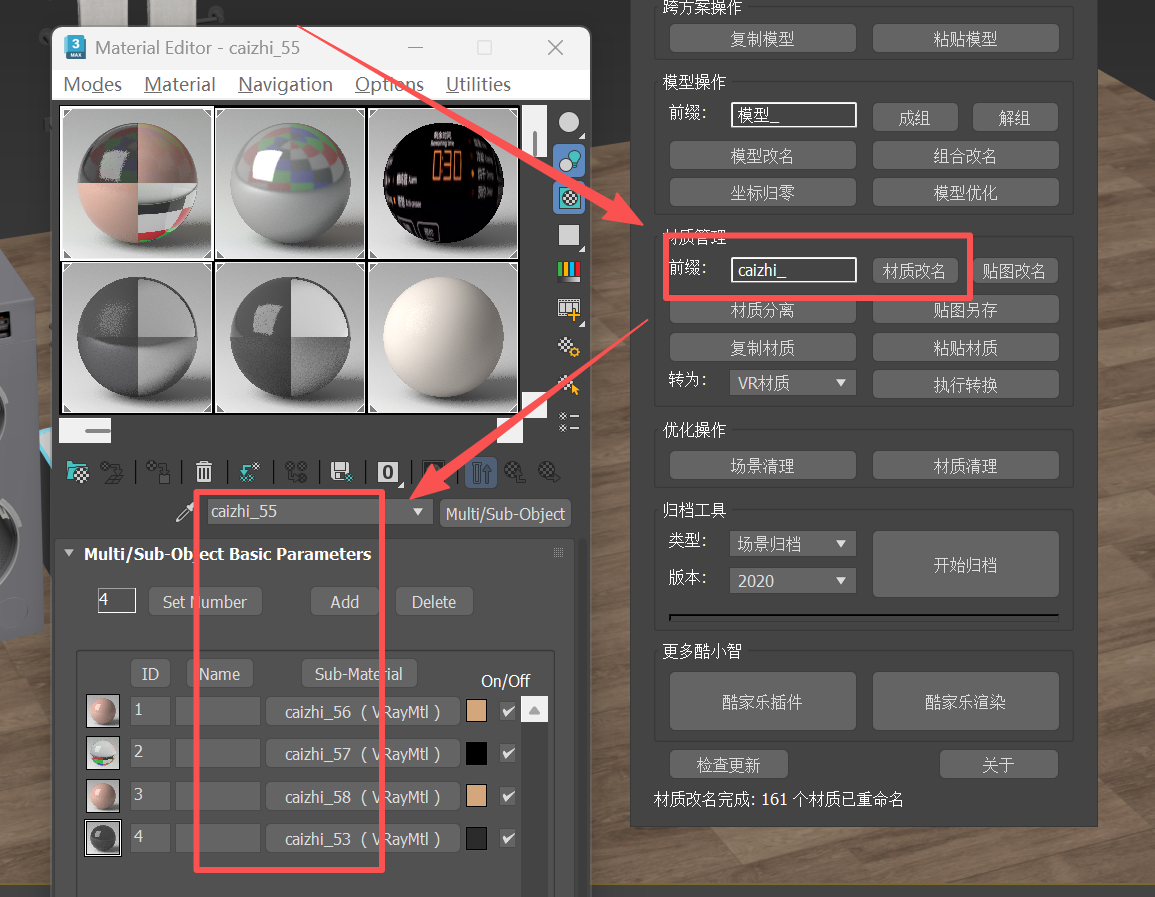This screenshot has height=897, width=1155.
Task: Toggle the checkered Background icon
Action: point(569,198)
